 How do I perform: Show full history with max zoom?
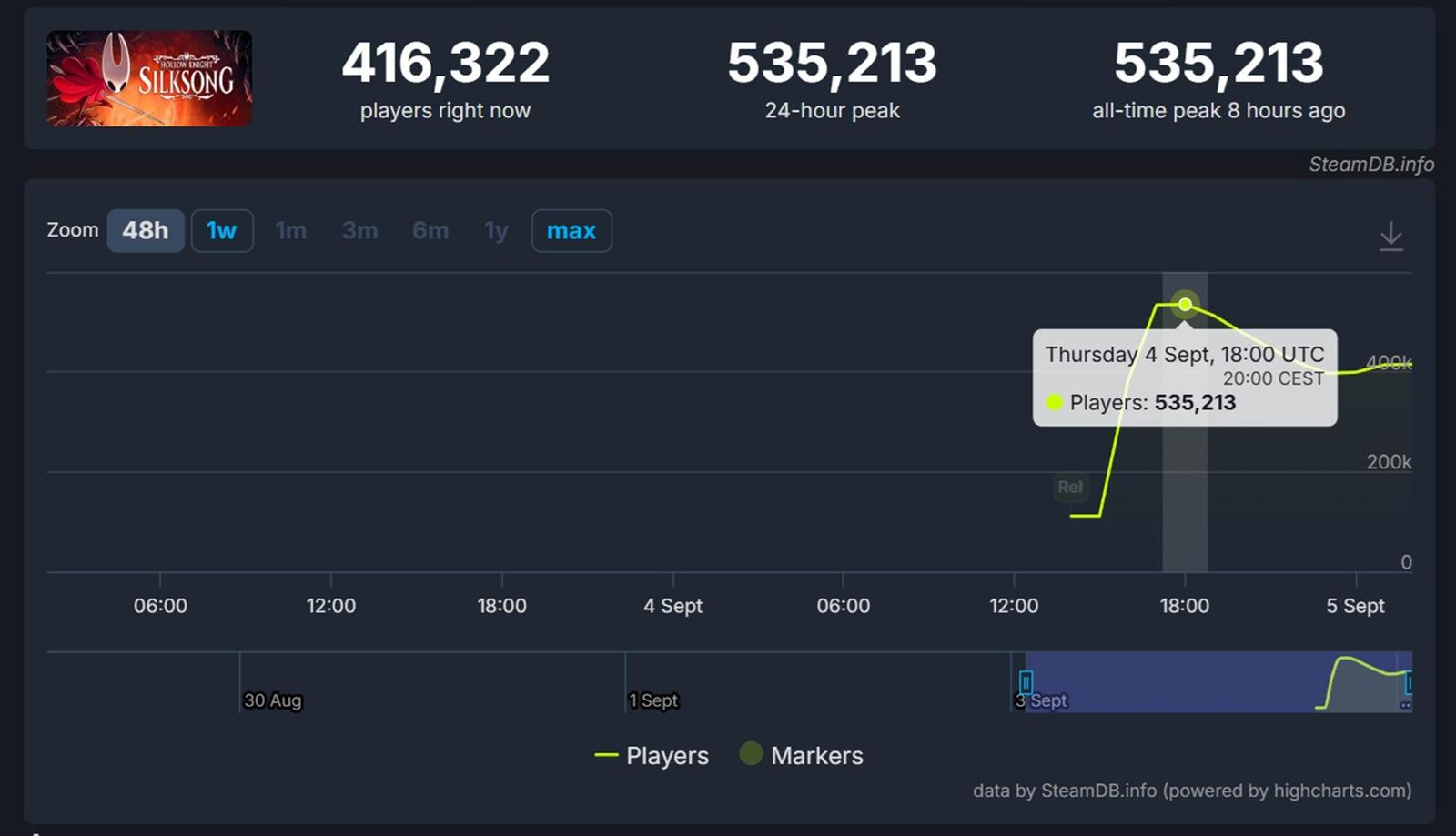pyautogui.click(x=571, y=231)
